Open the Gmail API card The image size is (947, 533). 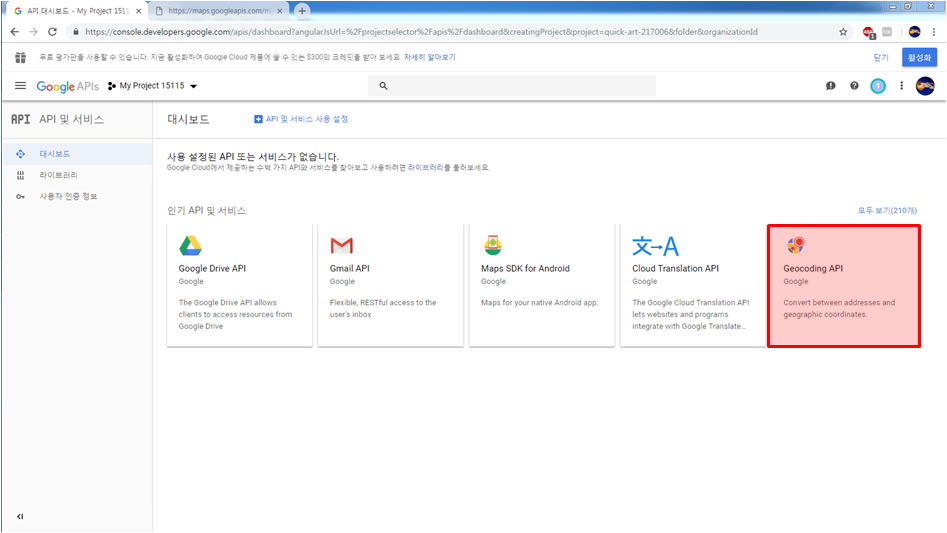pyautogui.click(x=391, y=285)
